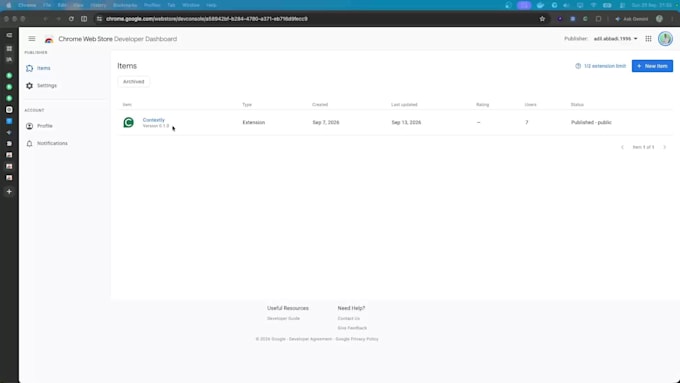Viewport: 680px width, 383px height.
Task: Open the Help menu
Action: [x=211, y=5]
